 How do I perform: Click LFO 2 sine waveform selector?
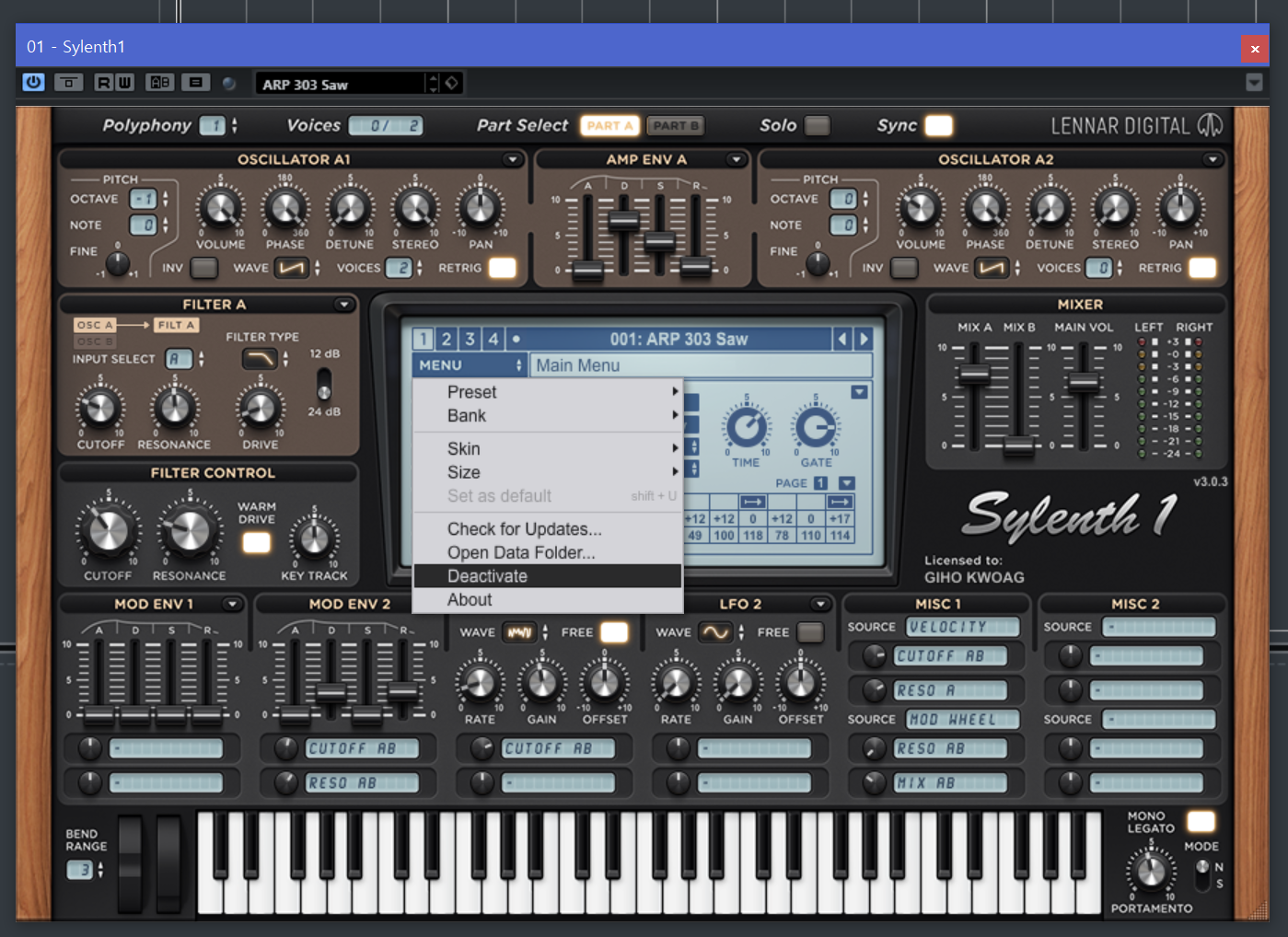715,632
